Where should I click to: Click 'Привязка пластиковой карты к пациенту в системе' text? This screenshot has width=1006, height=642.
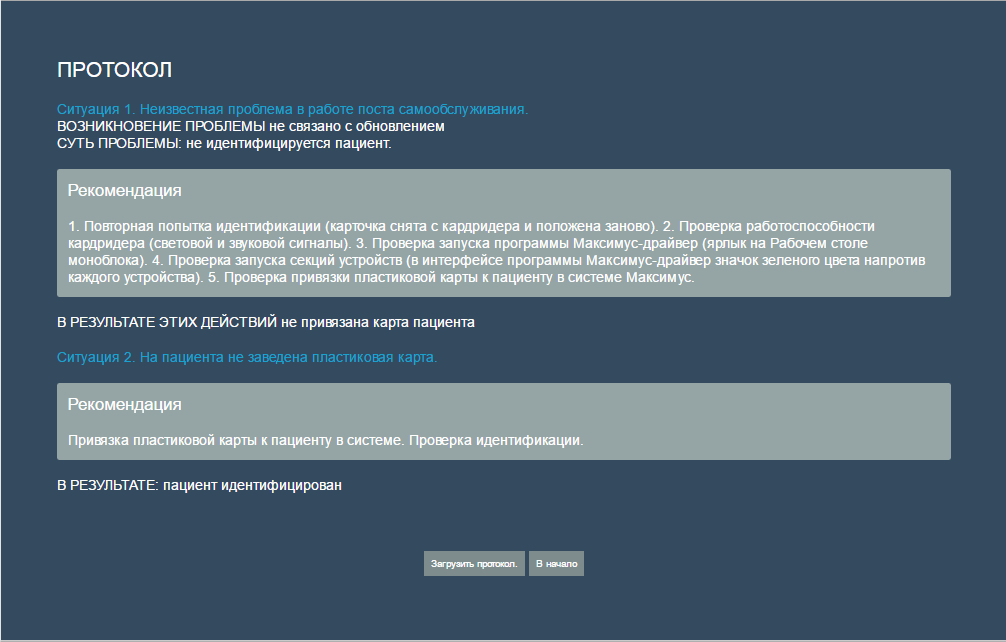[x=326, y=441]
